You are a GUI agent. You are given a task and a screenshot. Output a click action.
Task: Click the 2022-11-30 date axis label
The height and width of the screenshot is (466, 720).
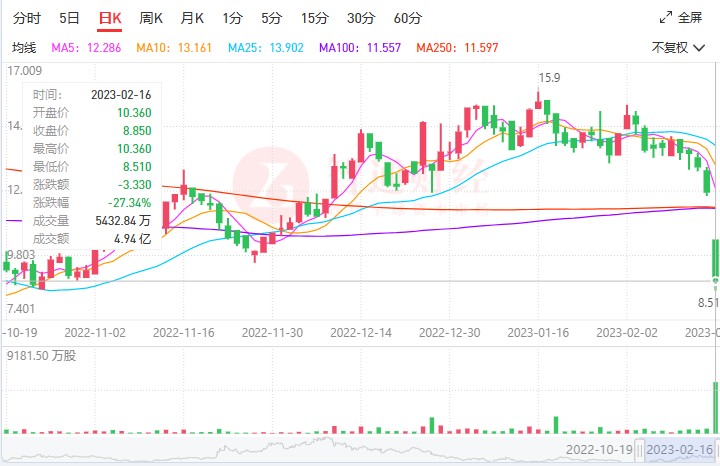point(272,332)
